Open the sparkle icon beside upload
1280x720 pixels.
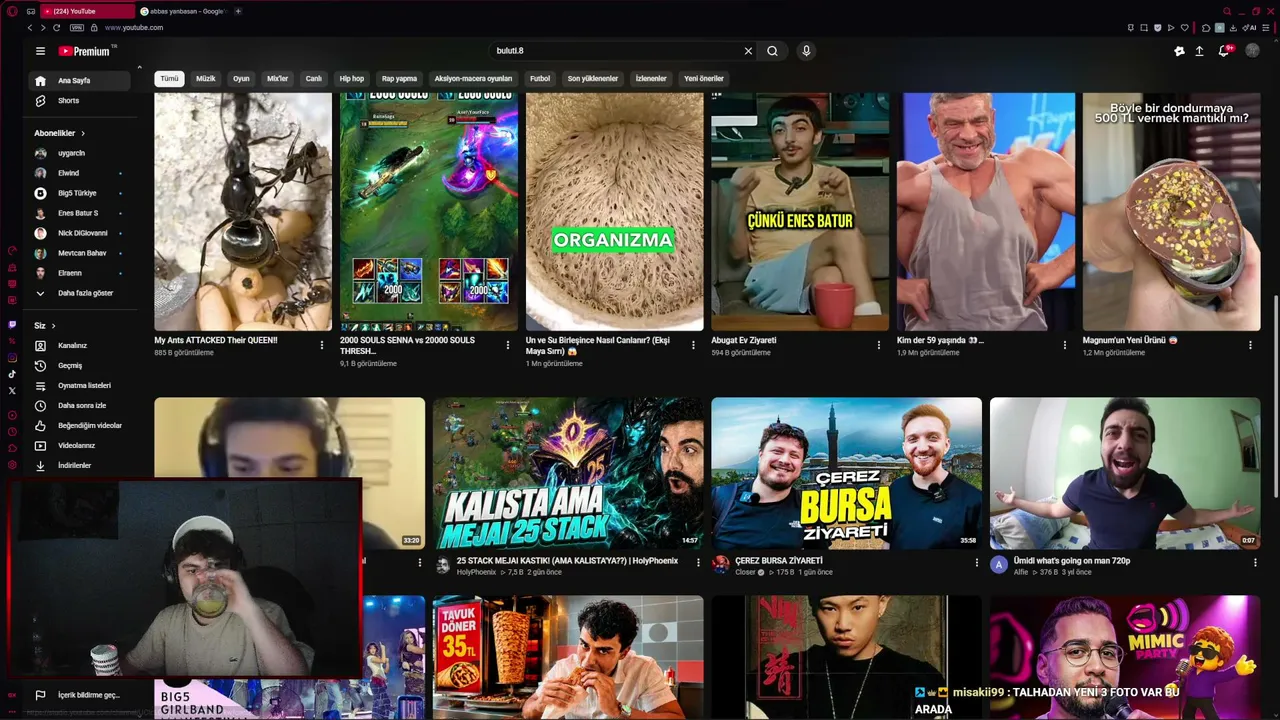pyautogui.click(x=1179, y=51)
